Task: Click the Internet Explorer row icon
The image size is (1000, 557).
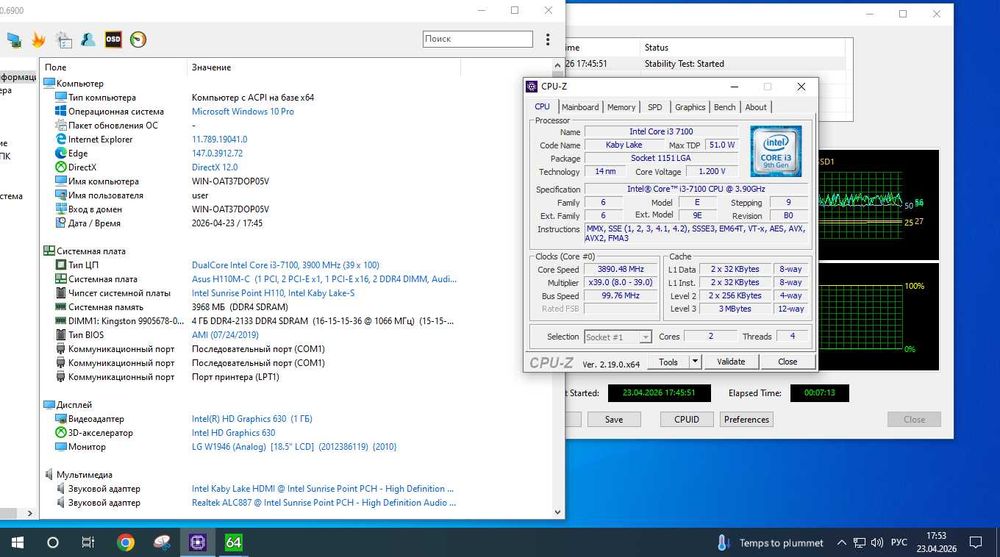Action: pos(61,139)
